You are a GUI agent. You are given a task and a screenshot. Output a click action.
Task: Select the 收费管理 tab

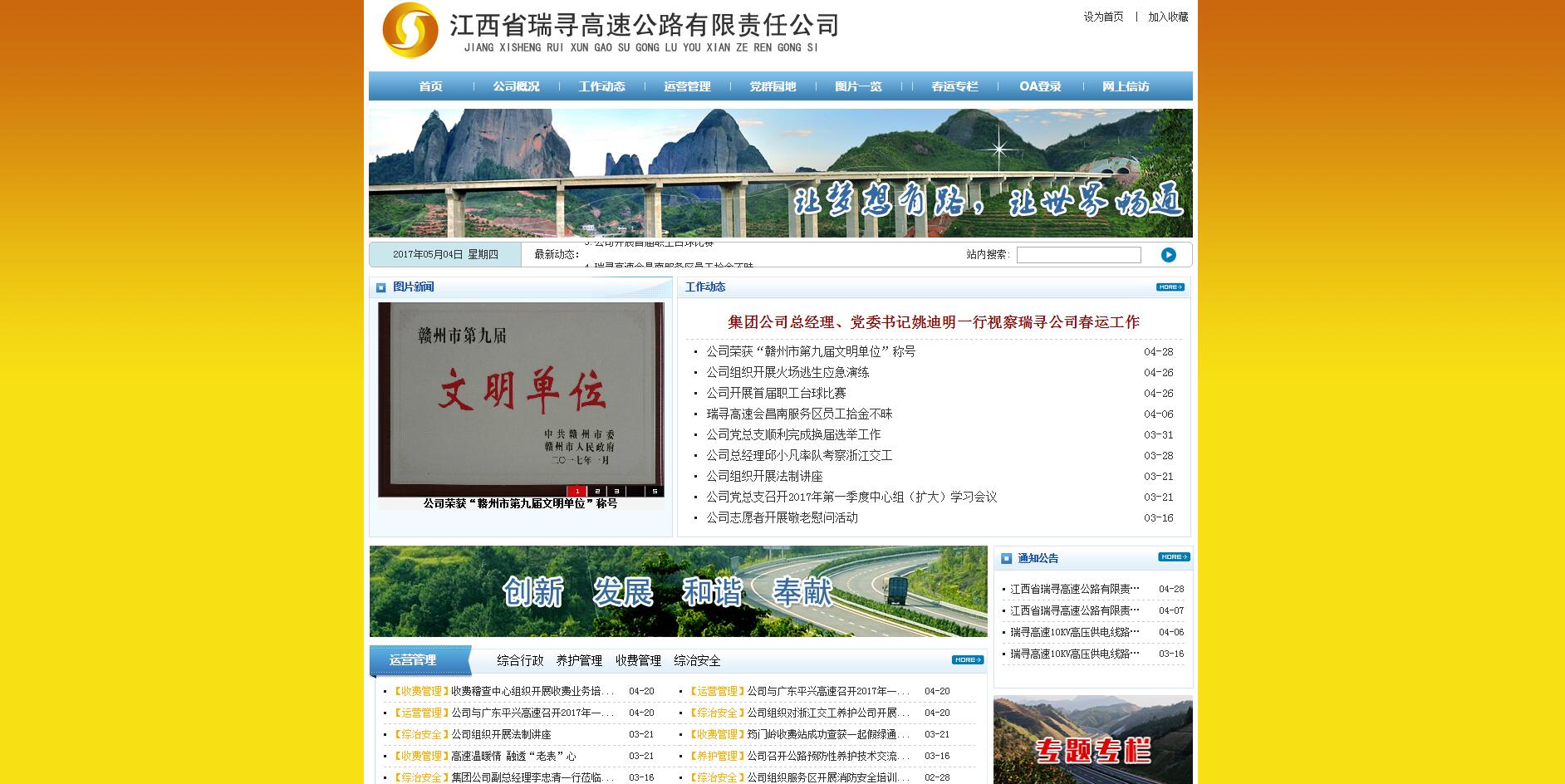coord(638,661)
